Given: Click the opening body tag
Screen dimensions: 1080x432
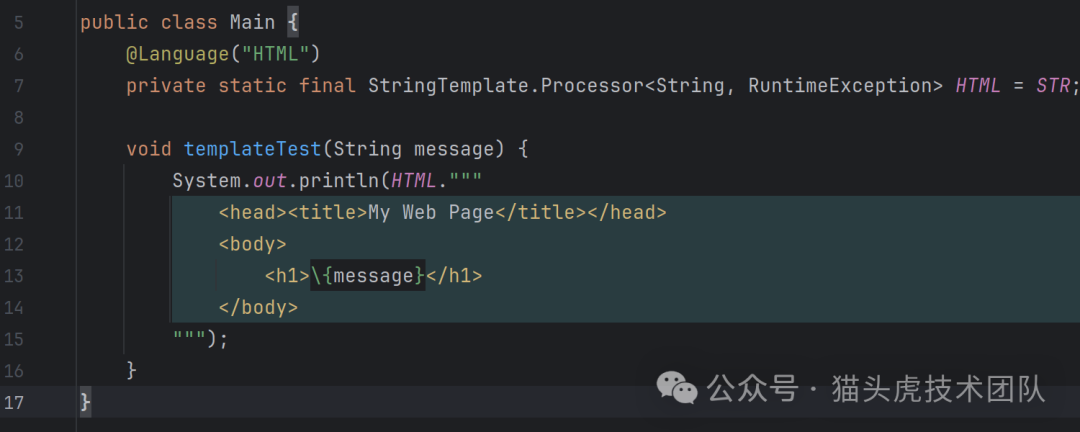Looking at the screenshot, I should (x=252, y=244).
